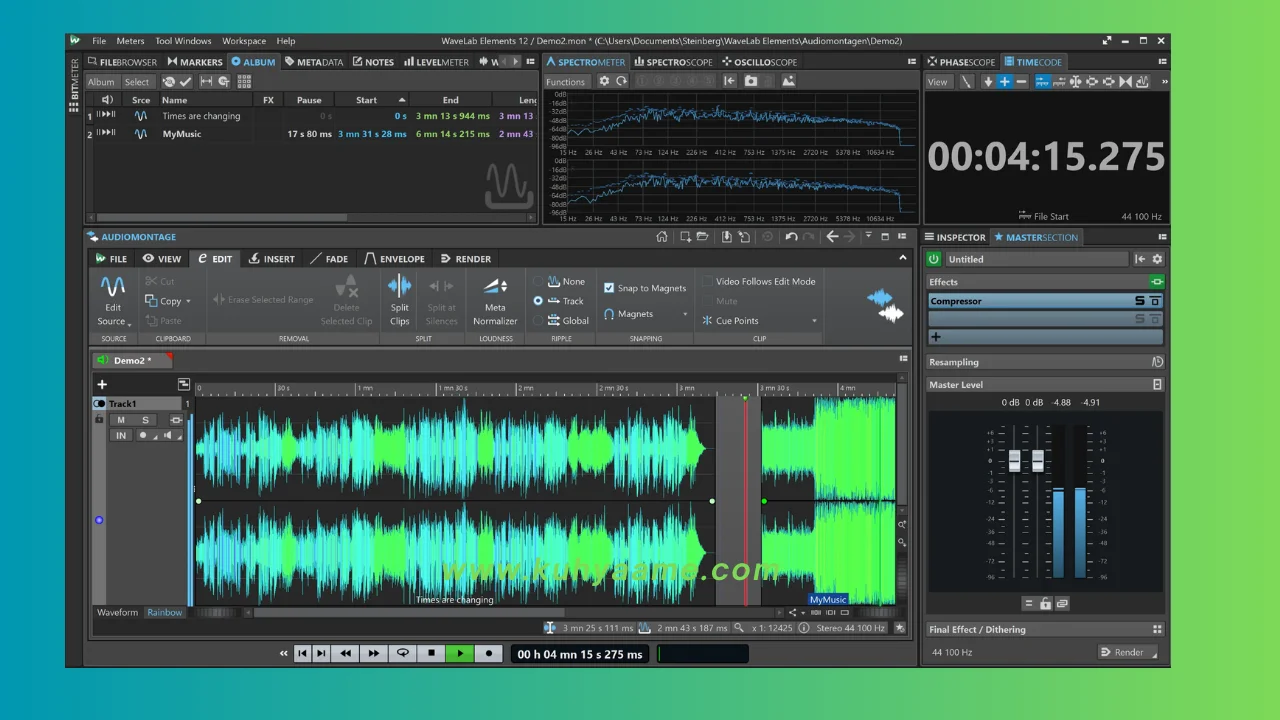Toggle the IN input monitor button on Track1
Screen dimensions: 1280x720
coord(121,435)
